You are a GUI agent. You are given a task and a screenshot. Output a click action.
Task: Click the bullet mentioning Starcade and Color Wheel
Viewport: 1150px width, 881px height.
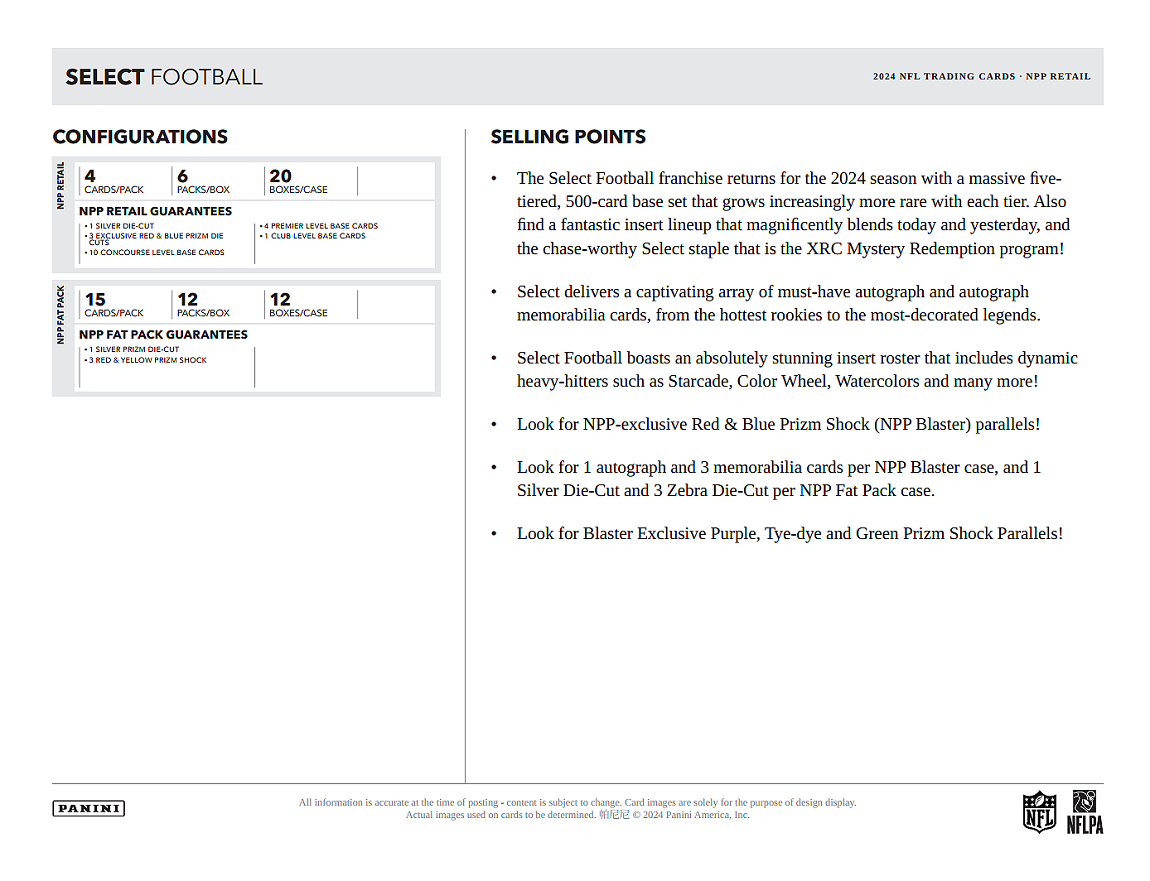pyautogui.click(x=796, y=369)
